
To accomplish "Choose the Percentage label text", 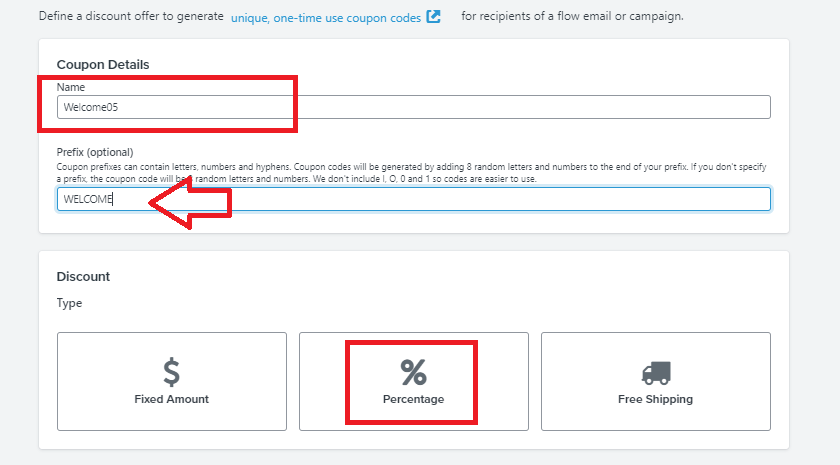I will tap(414, 399).
